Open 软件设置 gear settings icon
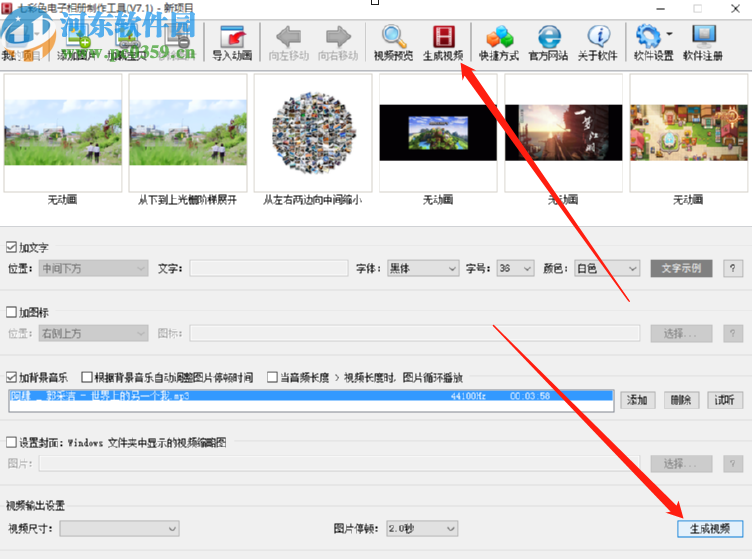Screen dimensions: 752x559 [648, 37]
